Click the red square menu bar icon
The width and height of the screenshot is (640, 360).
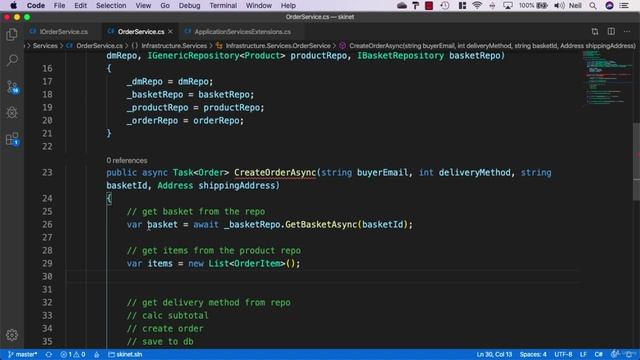tap(429, 5)
